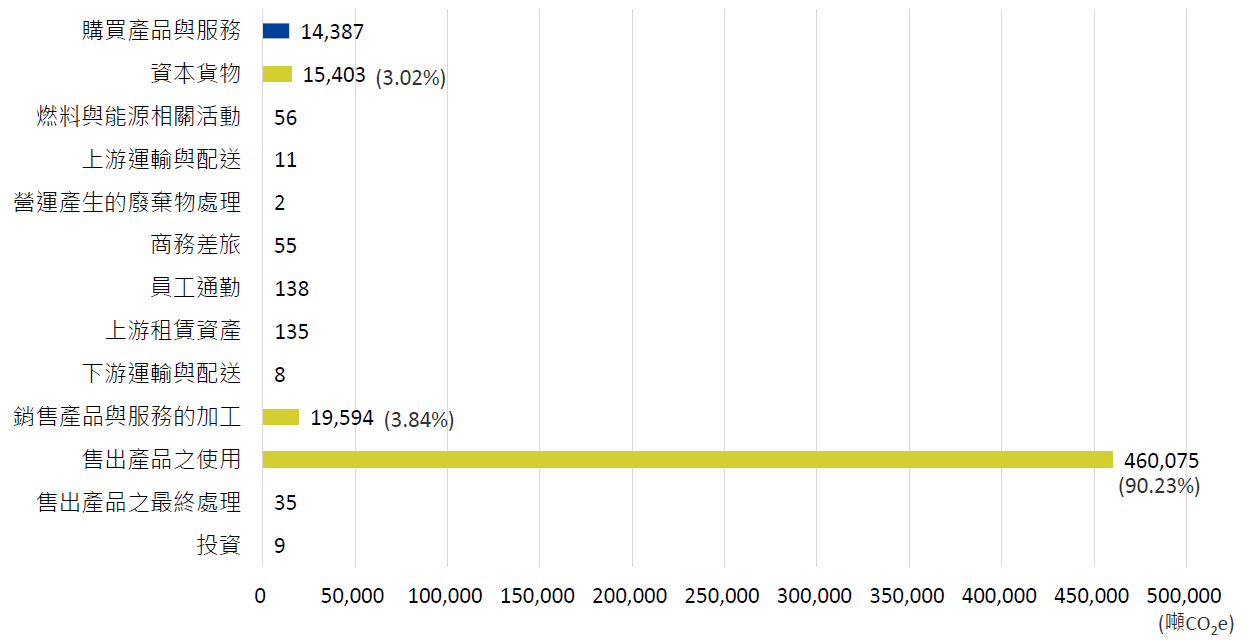Screen dimensions: 1247x642
Task: Click the 銷售產品與服務的加工 yellow bar
Action: 280,417
